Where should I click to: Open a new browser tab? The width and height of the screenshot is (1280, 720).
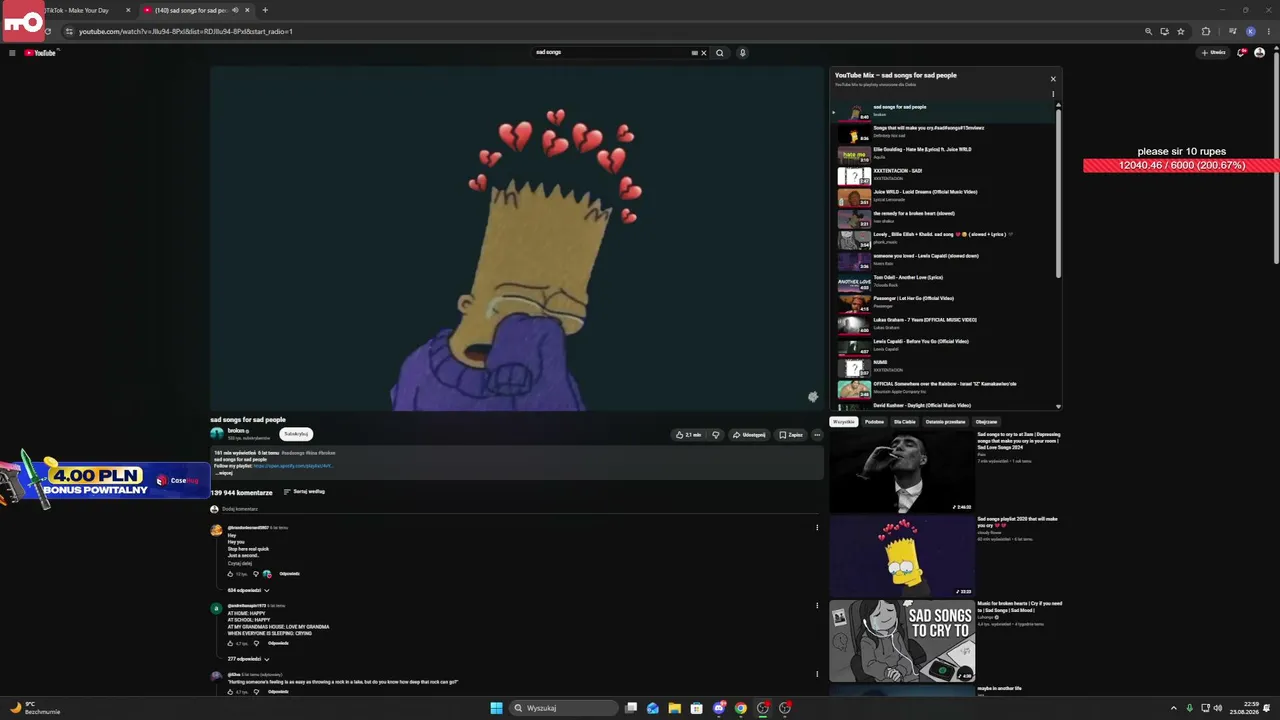point(265,10)
